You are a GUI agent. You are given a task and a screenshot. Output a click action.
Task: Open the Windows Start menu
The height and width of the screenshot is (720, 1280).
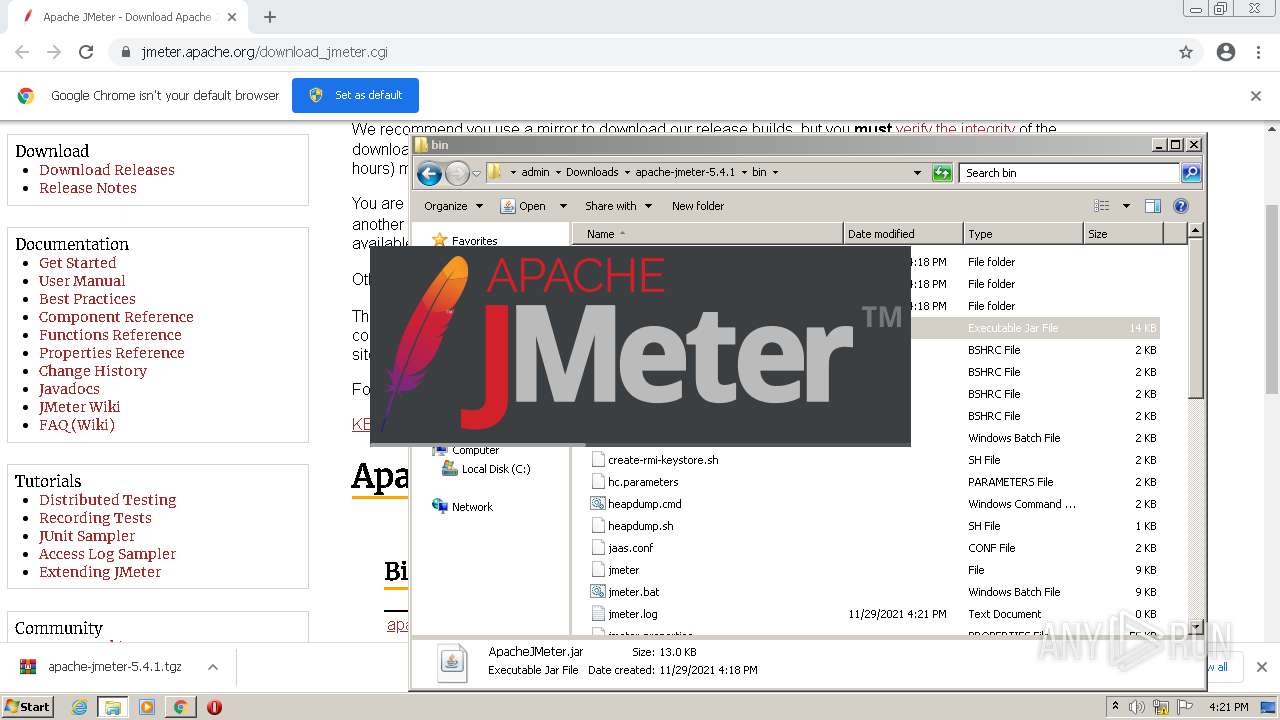(27, 707)
